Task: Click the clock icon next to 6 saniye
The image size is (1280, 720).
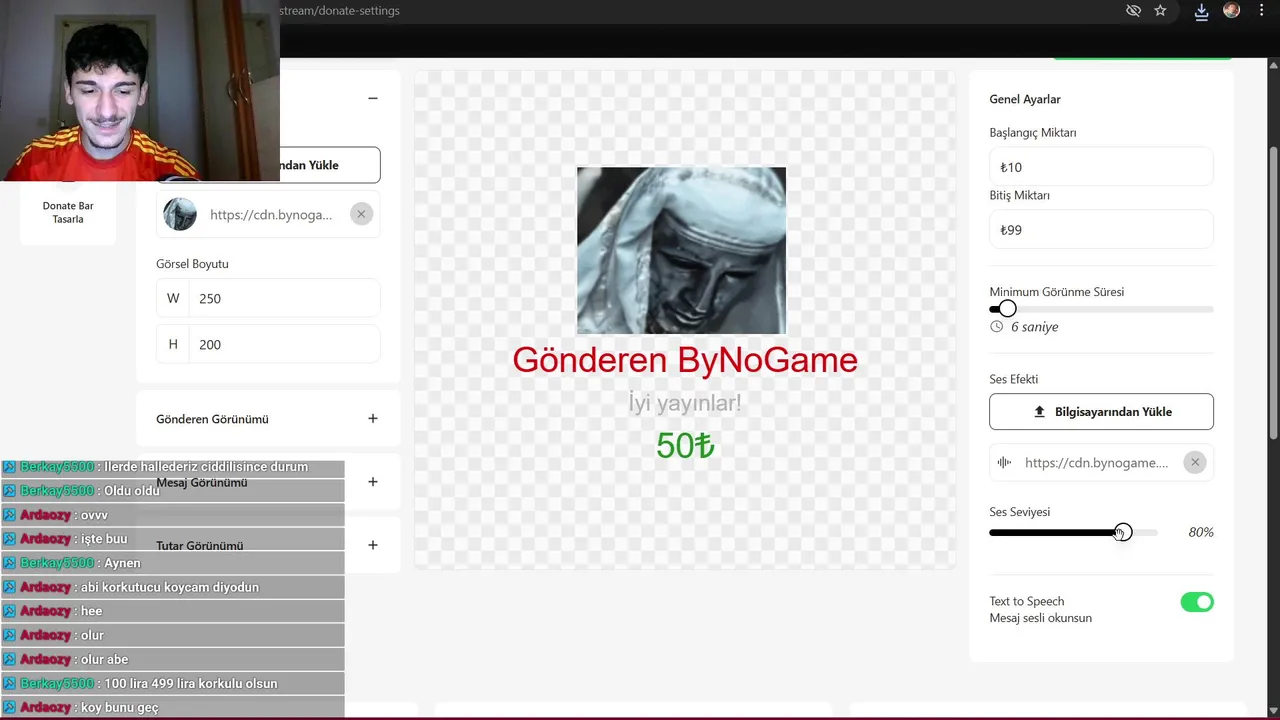Action: (996, 327)
